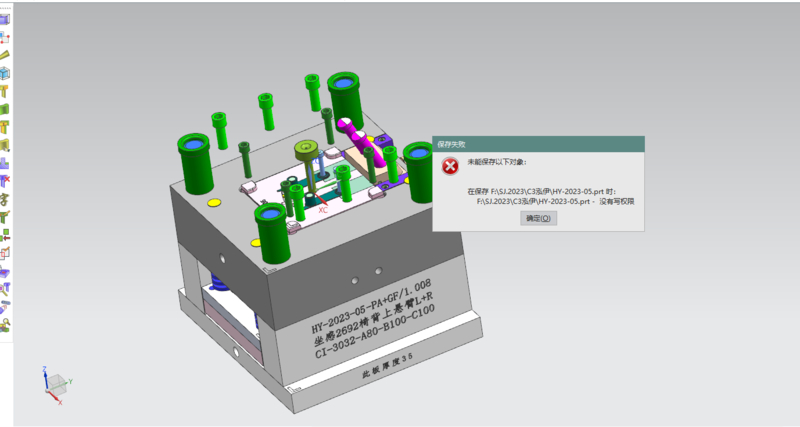Choose the purple inverted T on green icon
Image resolution: width=800 pixels, height=427 pixels.
(x=5, y=164)
